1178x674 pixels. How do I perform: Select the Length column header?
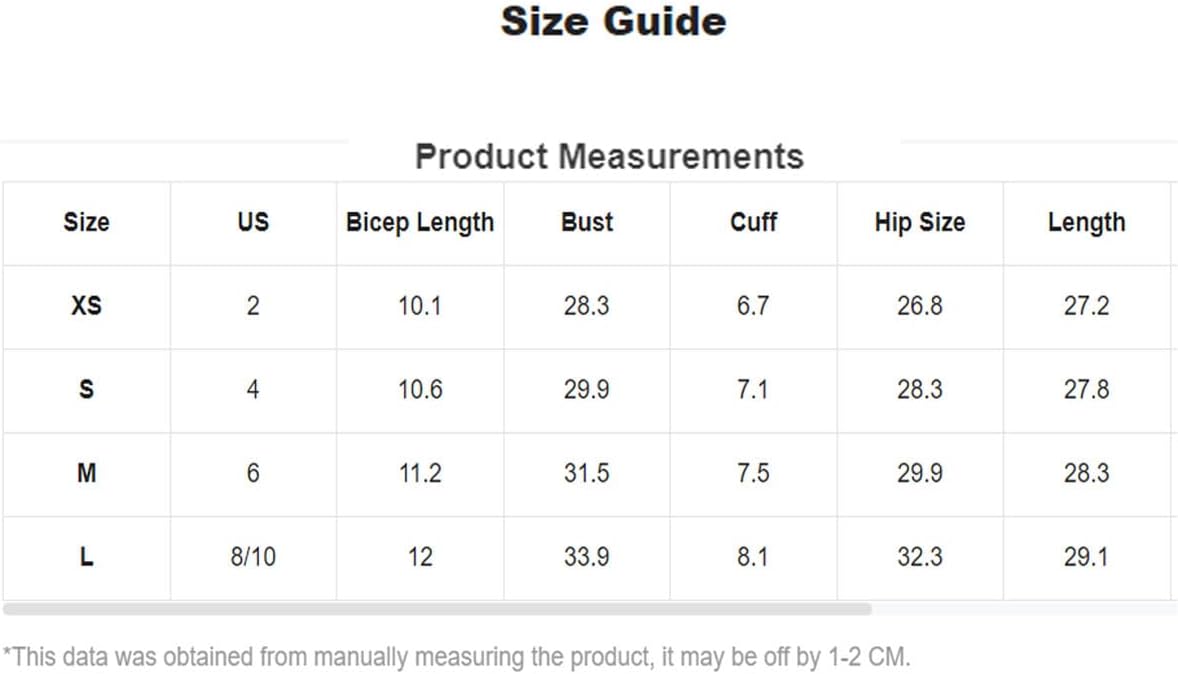1086,223
